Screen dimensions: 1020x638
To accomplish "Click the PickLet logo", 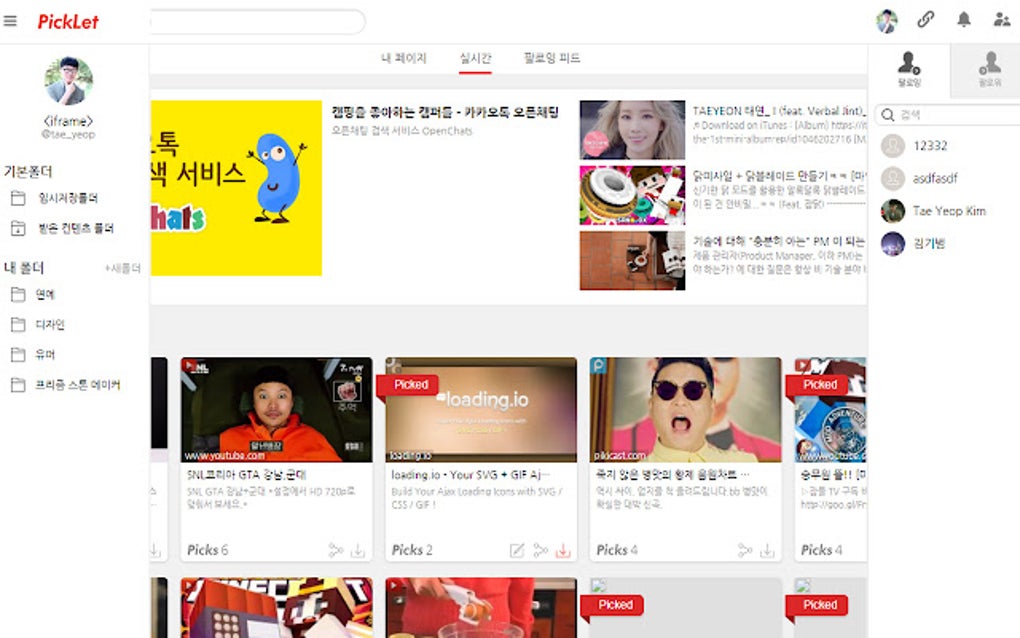I will [x=68, y=22].
